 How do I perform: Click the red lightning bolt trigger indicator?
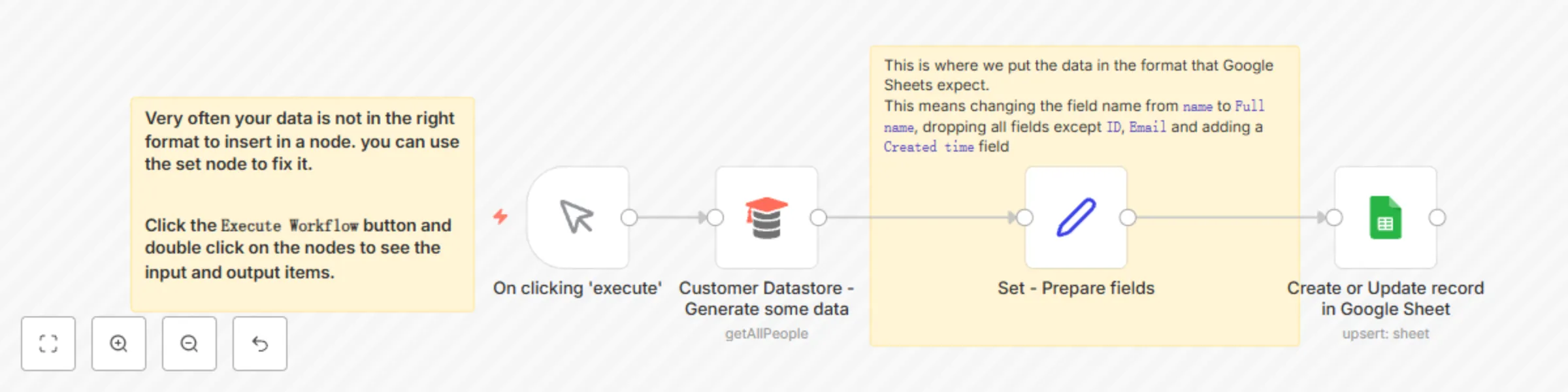pyautogui.click(x=500, y=218)
